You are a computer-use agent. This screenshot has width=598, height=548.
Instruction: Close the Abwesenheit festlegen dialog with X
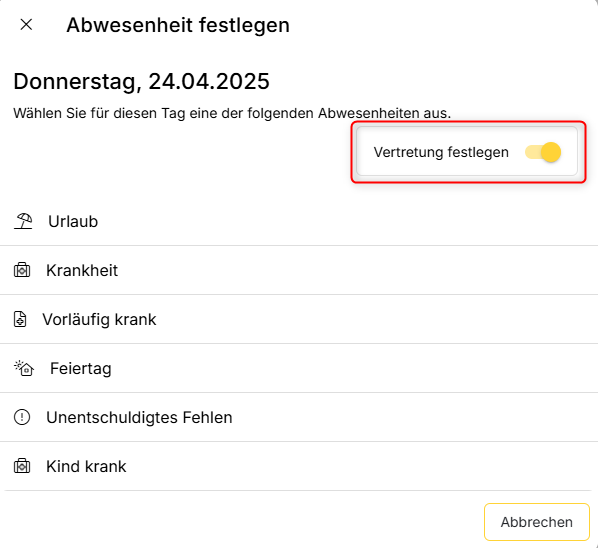pos(26,25)
